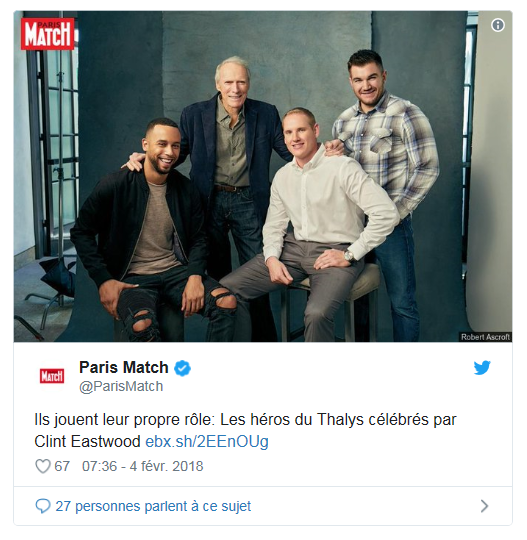Click the Robert Ascroft photo credit
The height and width of the screenshot is (540, 527).
(485, 337)
